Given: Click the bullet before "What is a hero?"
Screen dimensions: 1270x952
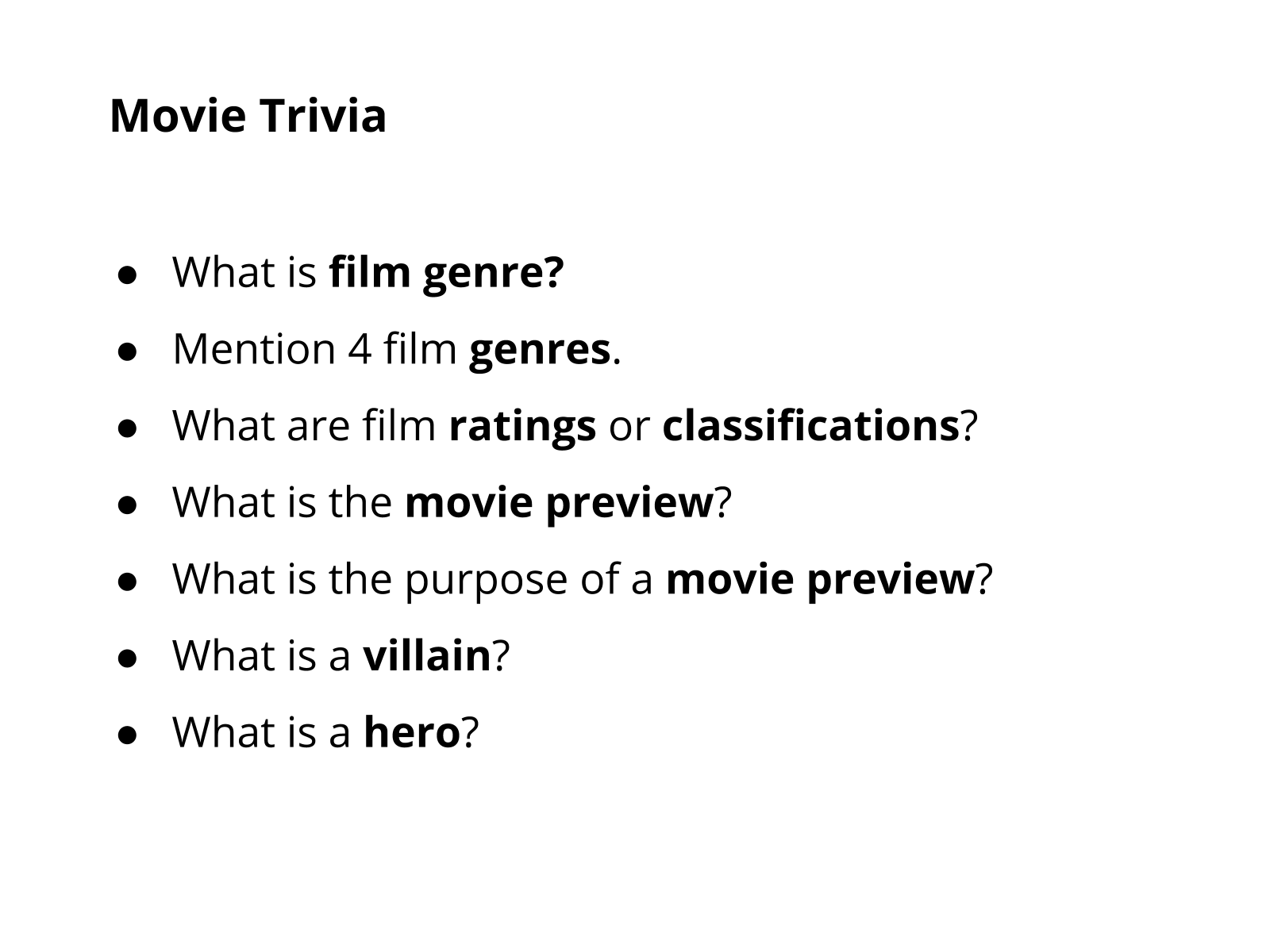Looking at the screenshot, I should [x=128, y=734].
